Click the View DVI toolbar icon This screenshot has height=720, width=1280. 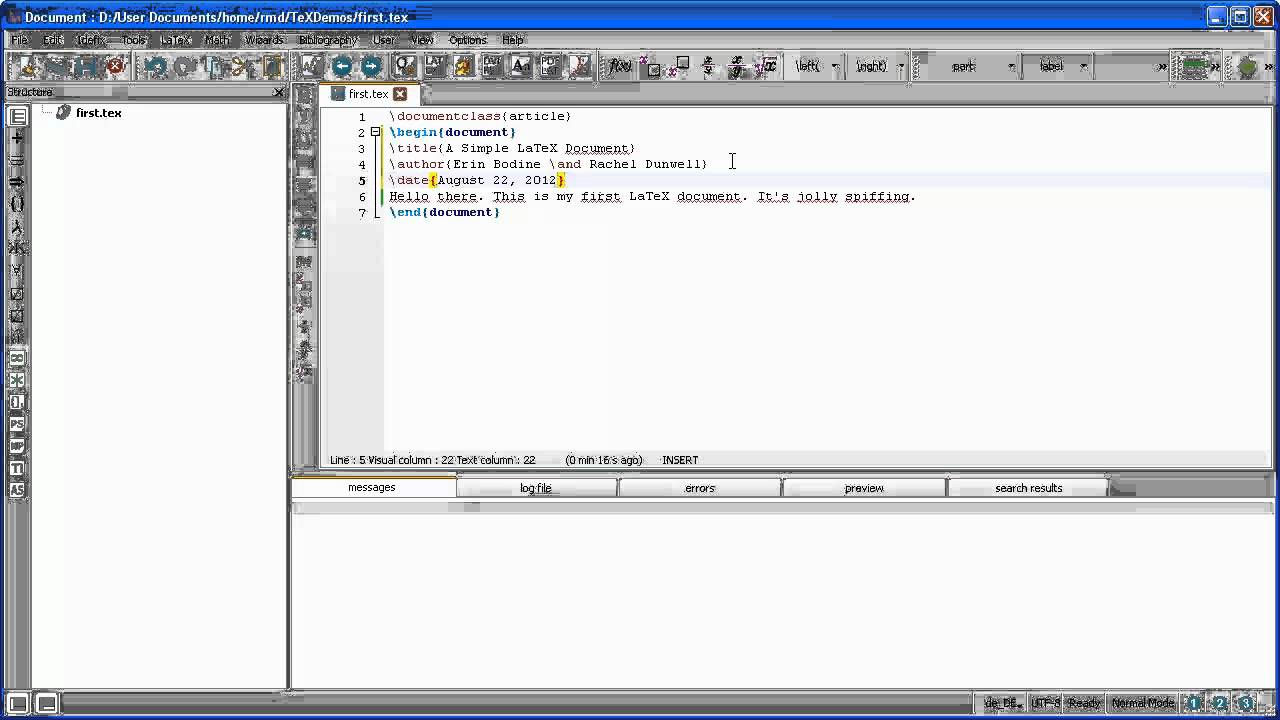pos(463,67)
